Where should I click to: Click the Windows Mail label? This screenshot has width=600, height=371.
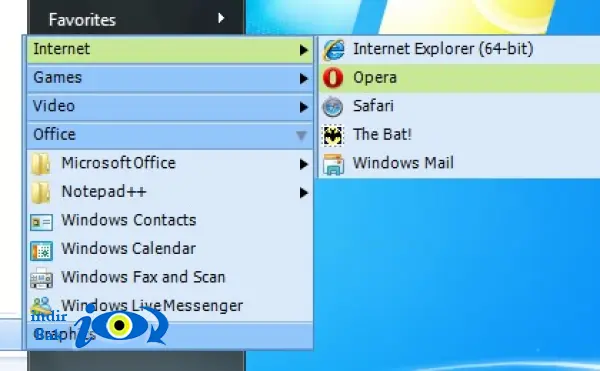403,163
